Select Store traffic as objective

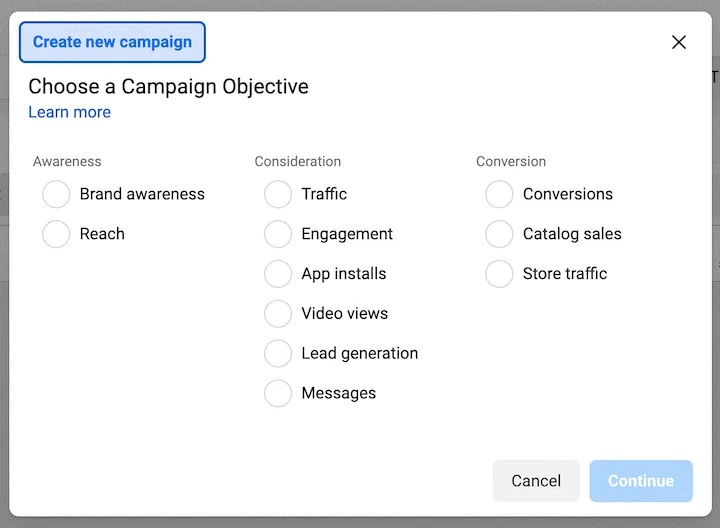coord(499,274)
